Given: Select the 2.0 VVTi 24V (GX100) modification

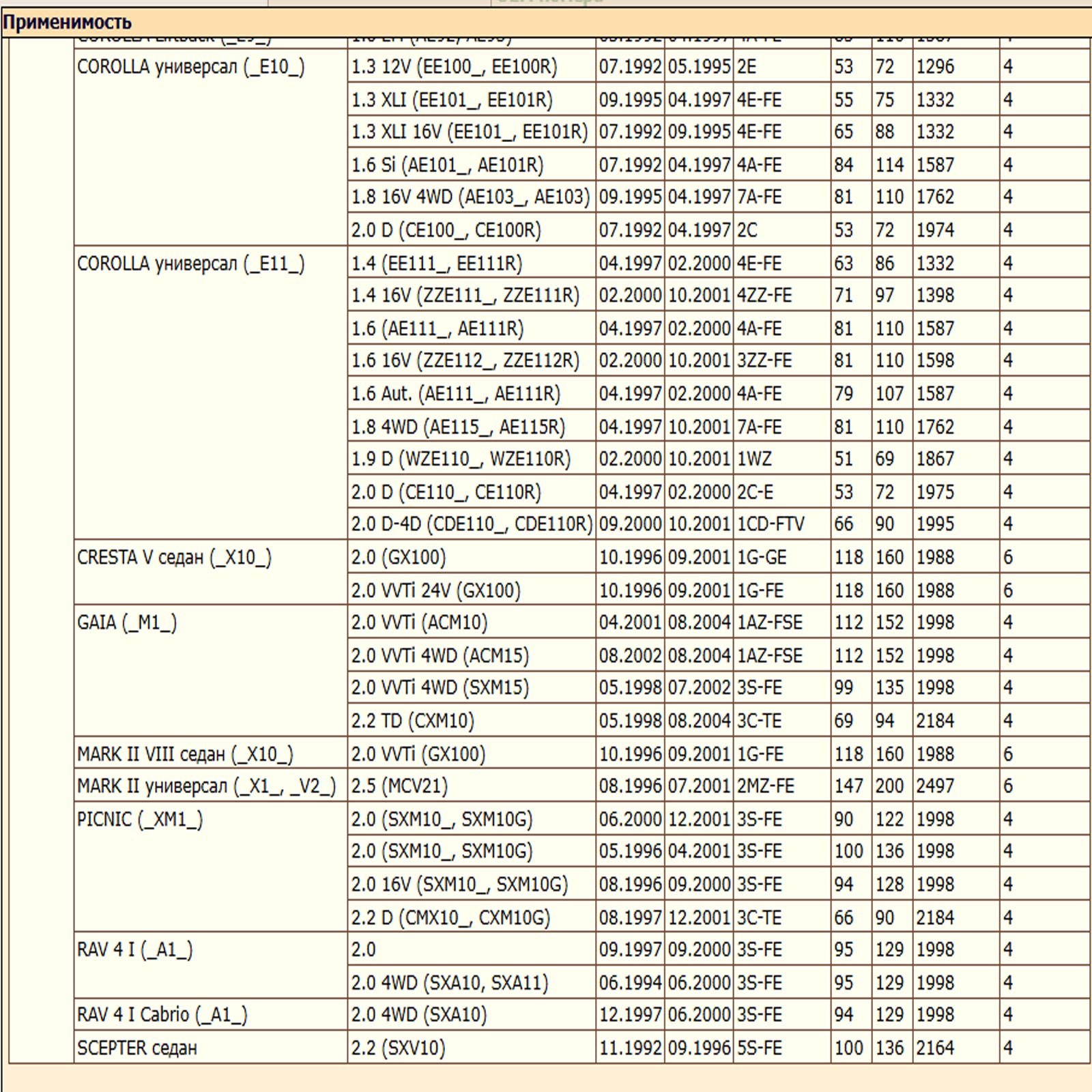Looking at the screenshot, I should point(435,590).
